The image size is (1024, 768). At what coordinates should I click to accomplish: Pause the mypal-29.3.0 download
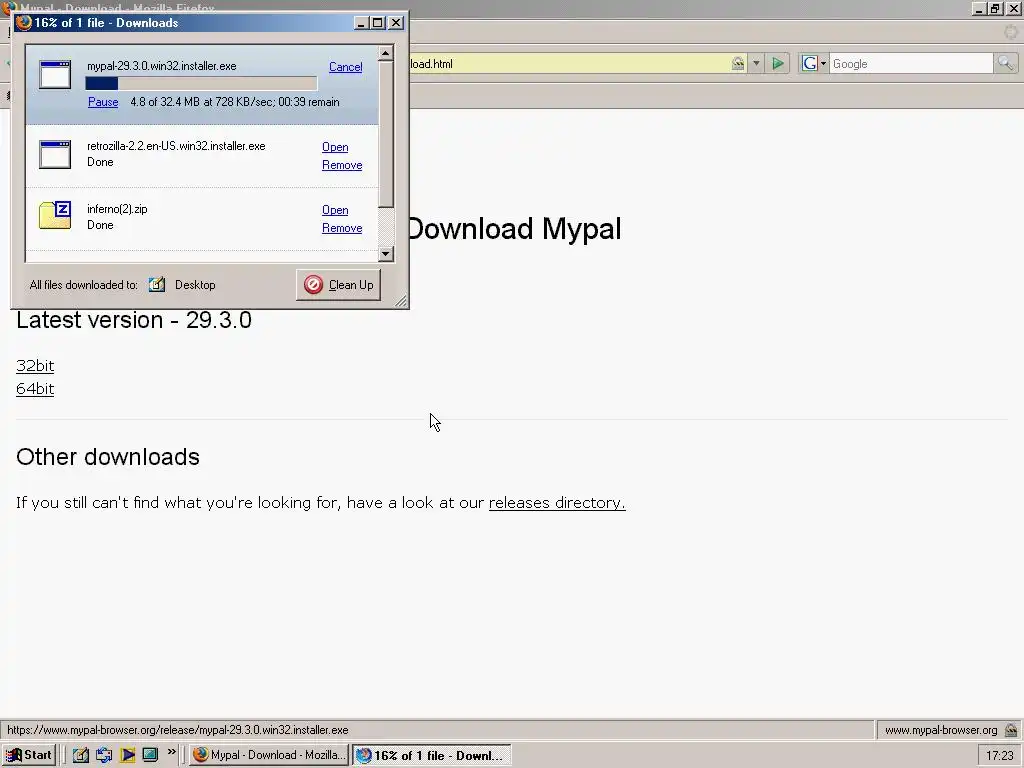103,102
